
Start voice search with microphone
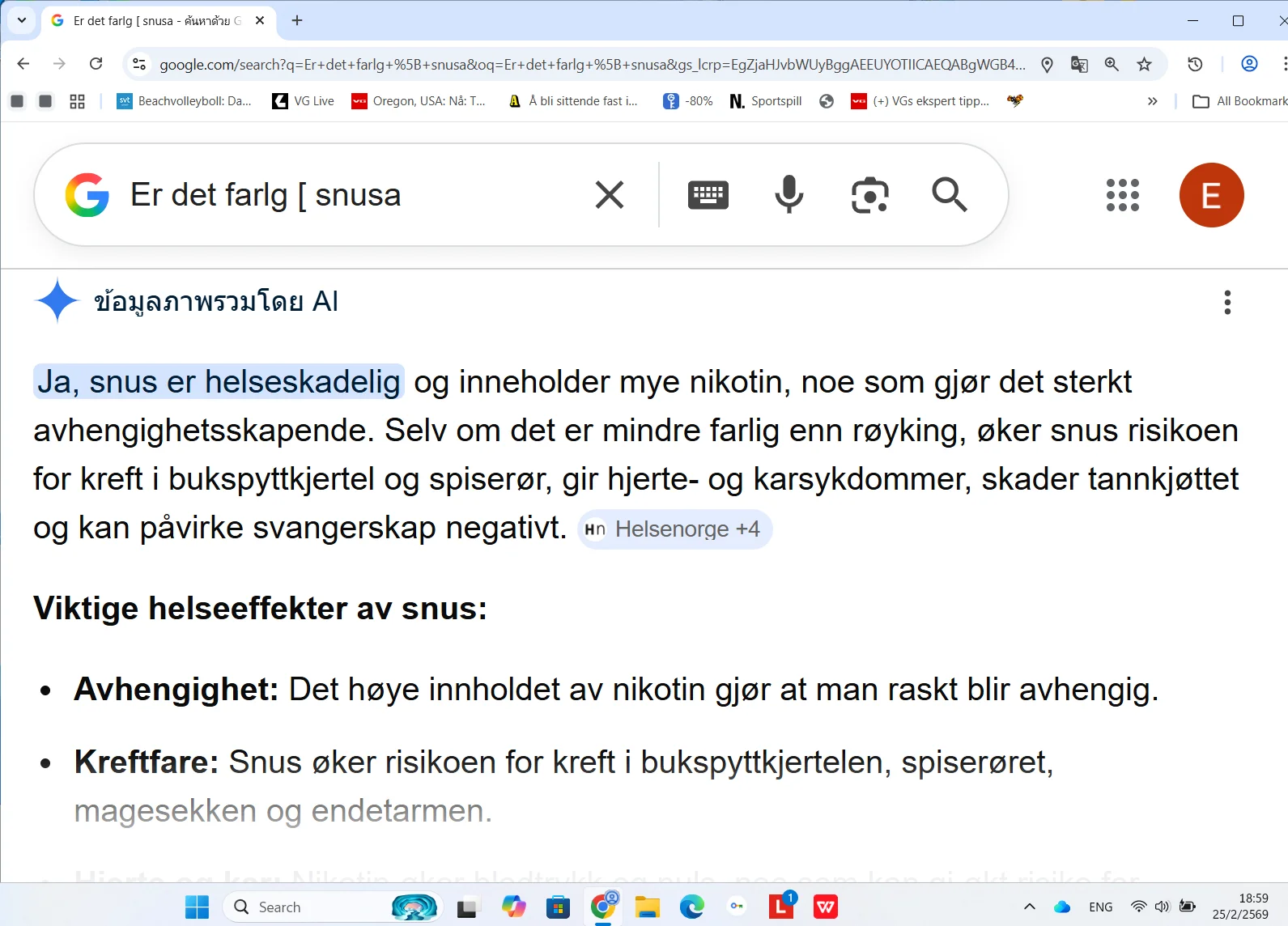tap(789, 195)
